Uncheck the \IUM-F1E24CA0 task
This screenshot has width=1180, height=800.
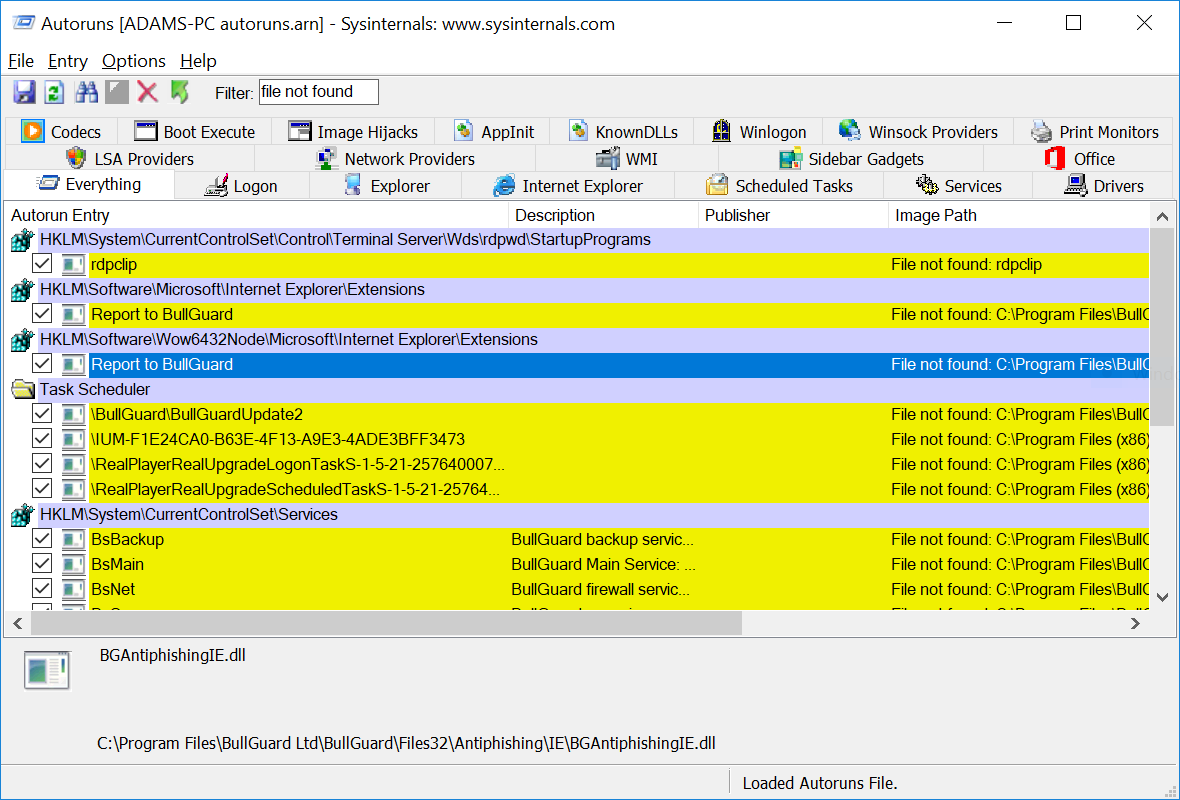point(42,439)
